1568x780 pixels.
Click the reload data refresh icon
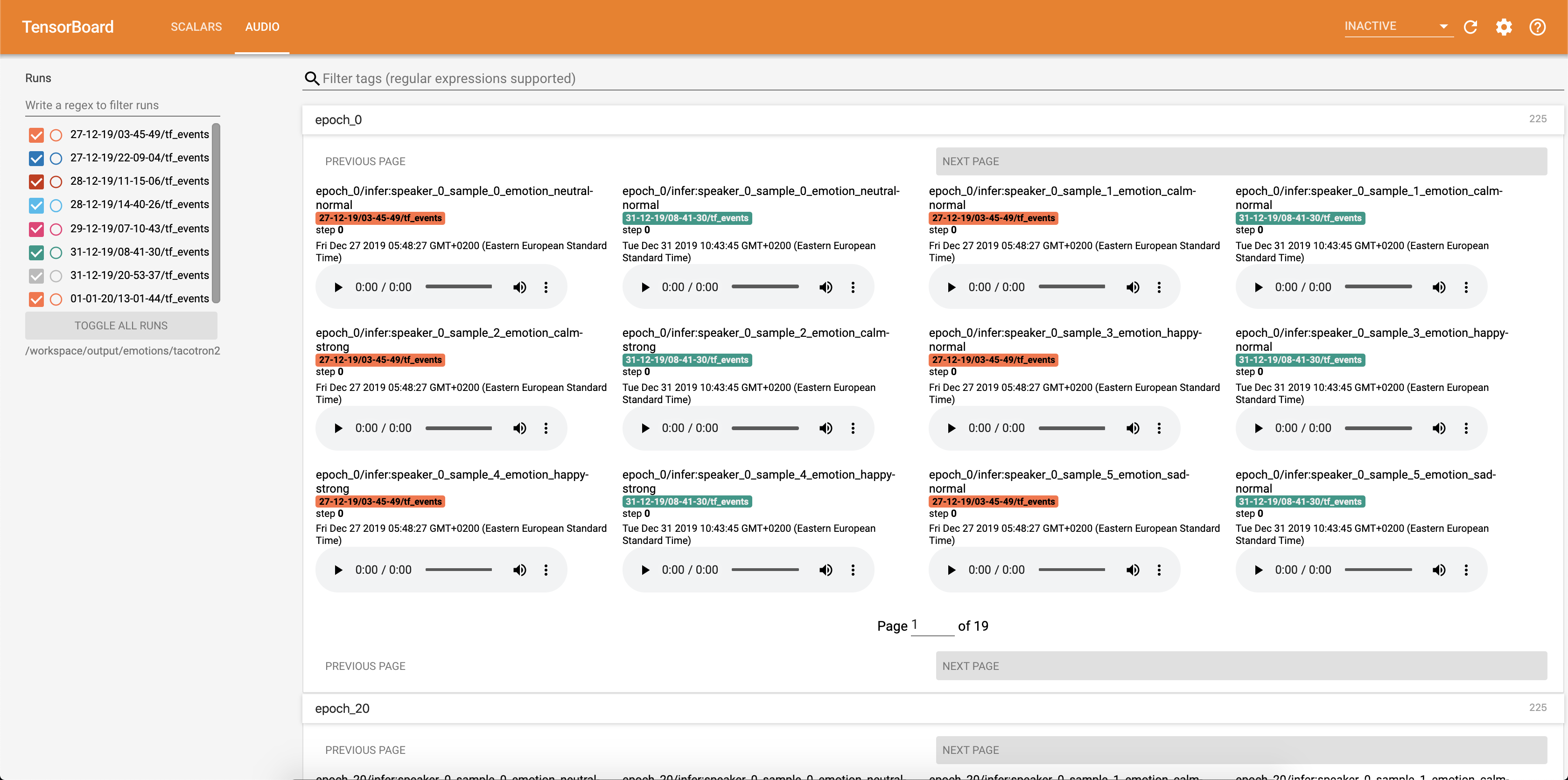pos(1470,27)
